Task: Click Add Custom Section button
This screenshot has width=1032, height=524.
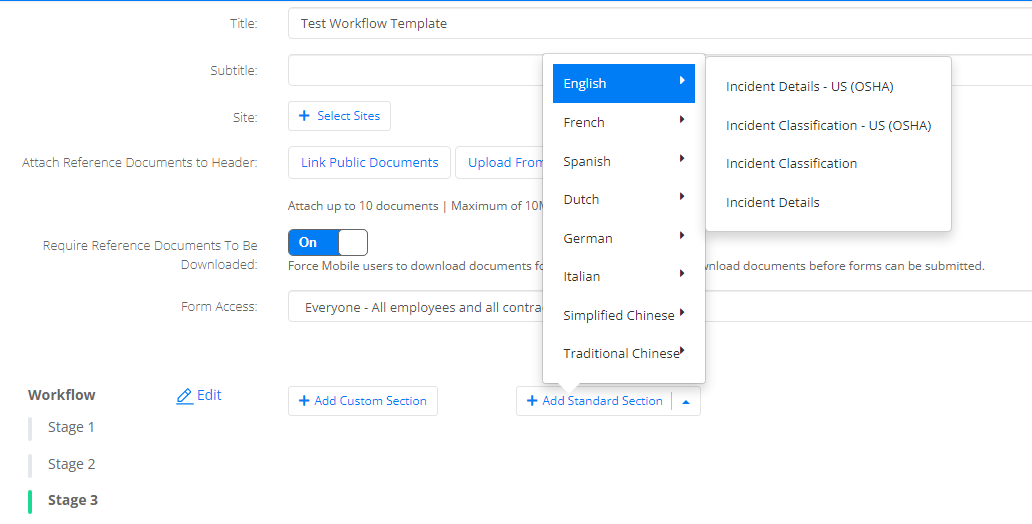Action: [363, 401]
